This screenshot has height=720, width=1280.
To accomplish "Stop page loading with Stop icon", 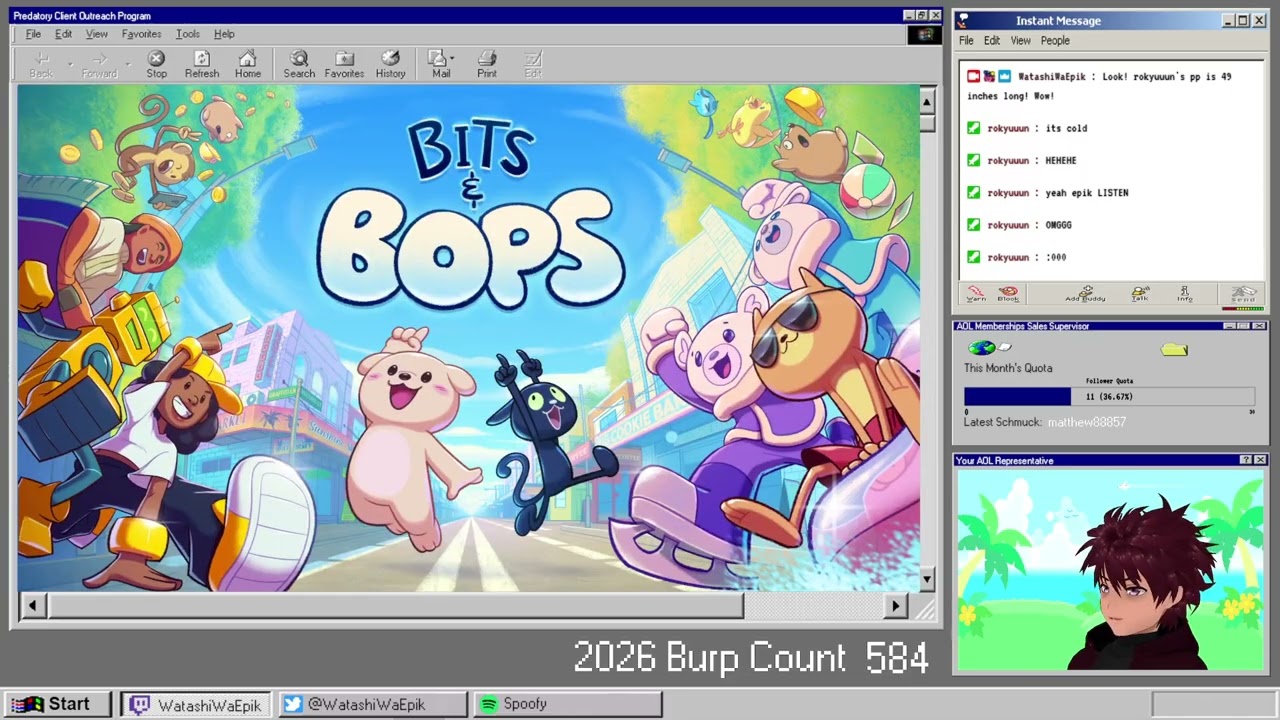I will 157,65.
